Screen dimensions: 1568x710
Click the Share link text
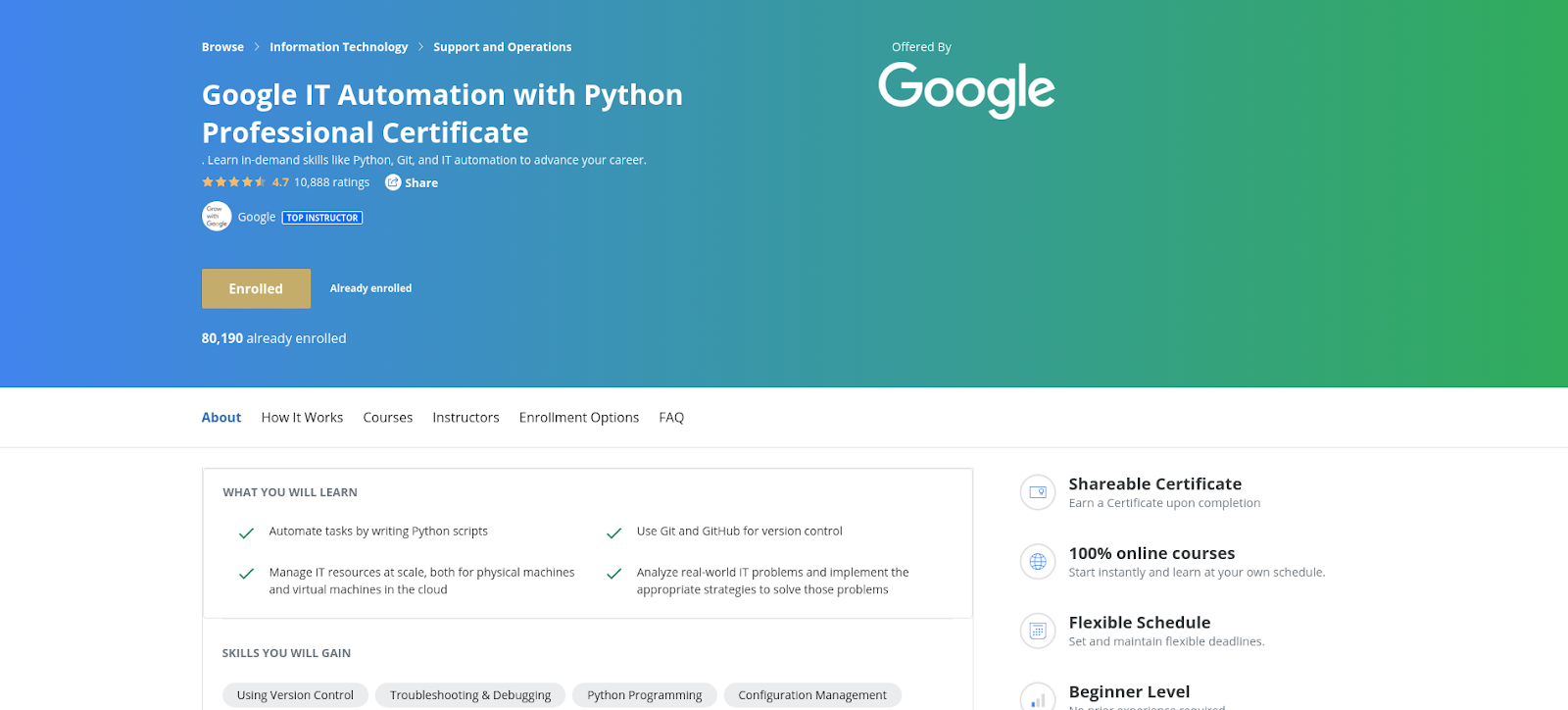pyautogui.click(x=421, y=183)
